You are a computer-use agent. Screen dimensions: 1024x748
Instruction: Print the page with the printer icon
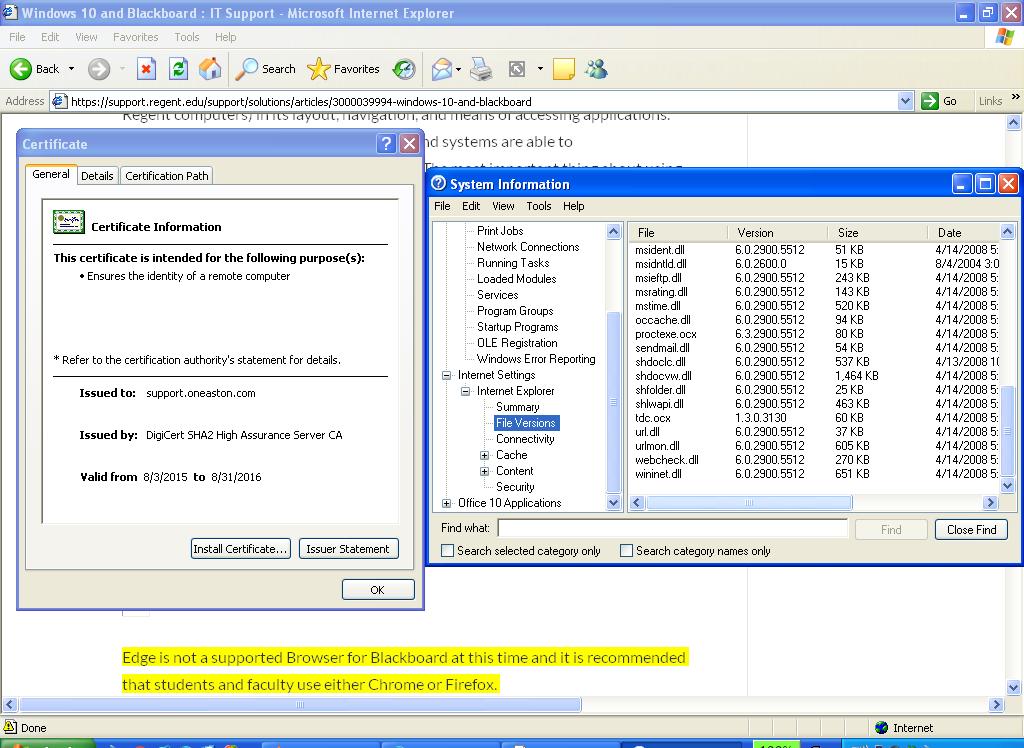(481, 69)
